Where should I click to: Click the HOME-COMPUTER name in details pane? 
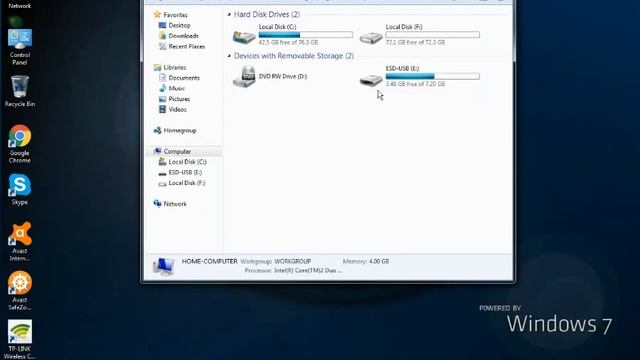tap(209, 261)
